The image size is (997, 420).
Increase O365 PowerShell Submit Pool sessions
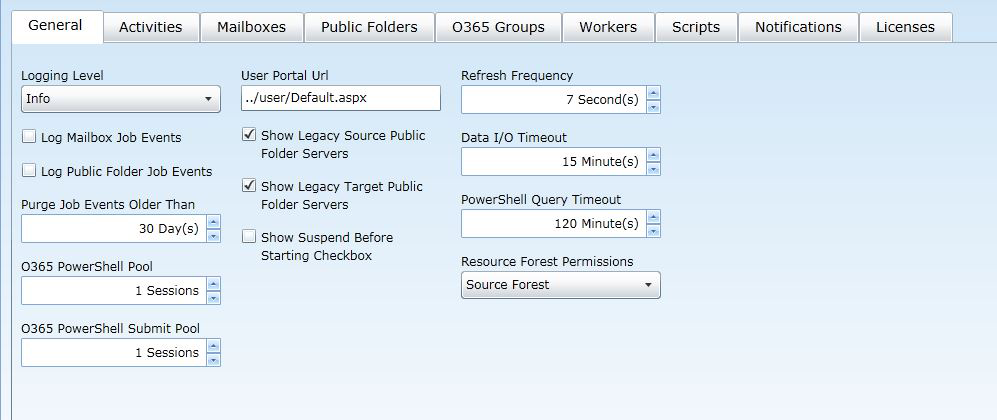point(213,347)
